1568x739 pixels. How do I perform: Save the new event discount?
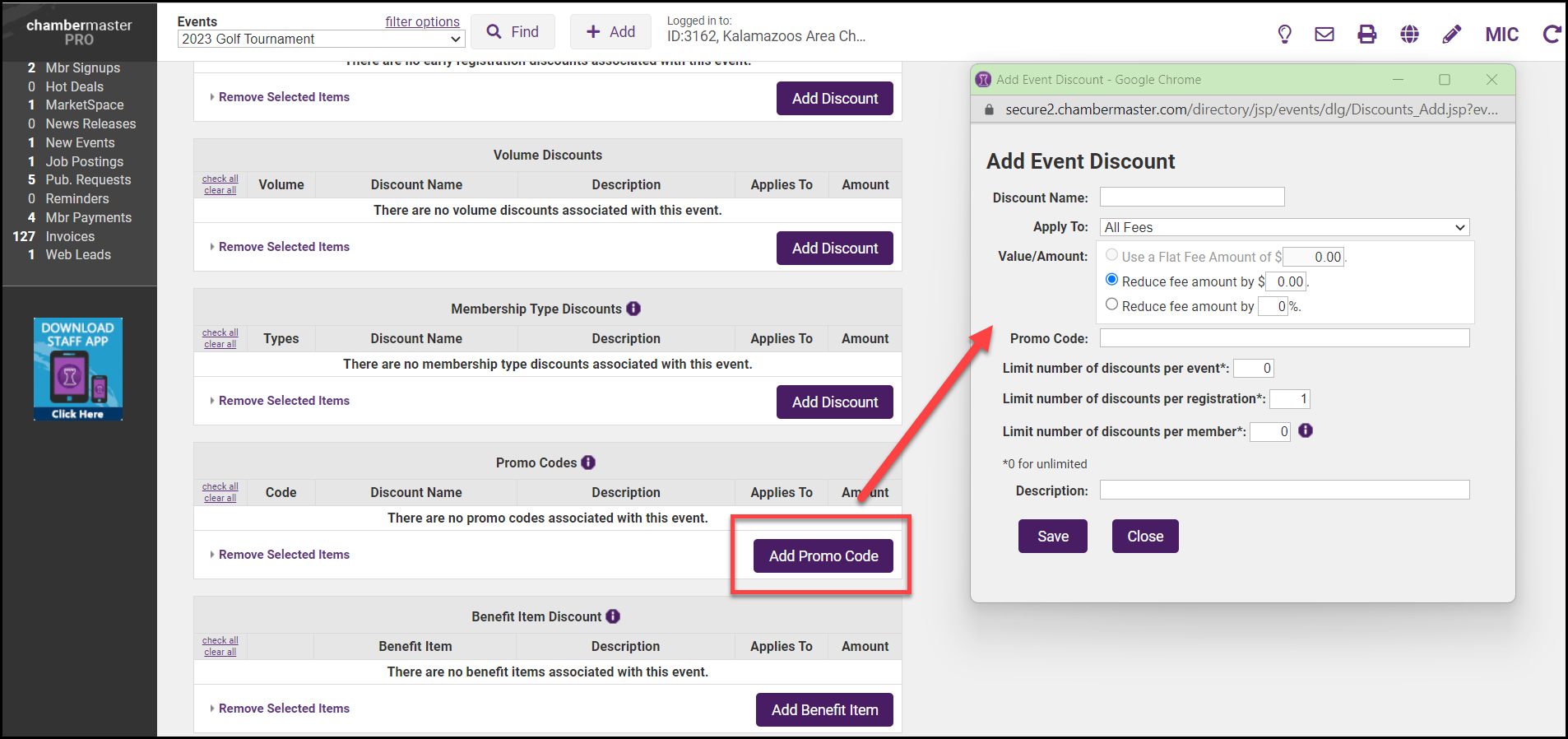pyautogui.click(x=1052, y=537)
